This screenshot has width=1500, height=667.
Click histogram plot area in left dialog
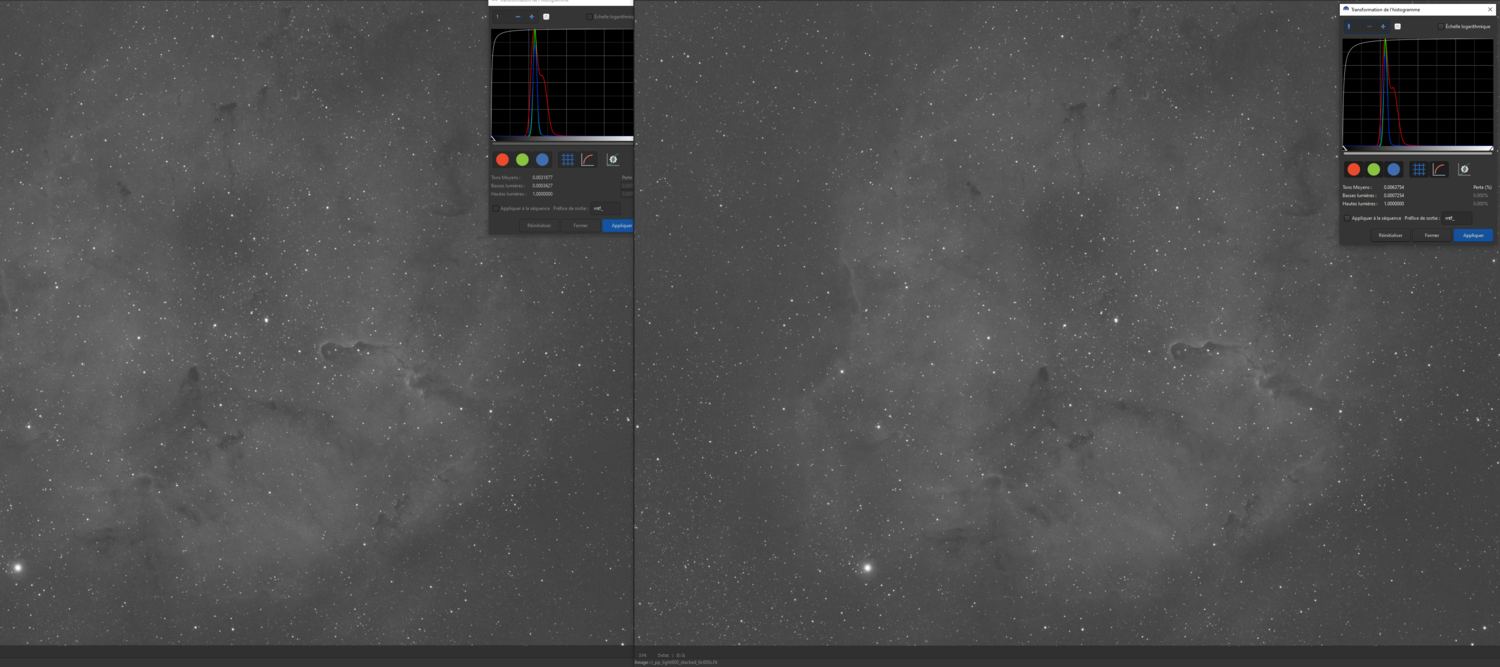click(x=562, y=82)
